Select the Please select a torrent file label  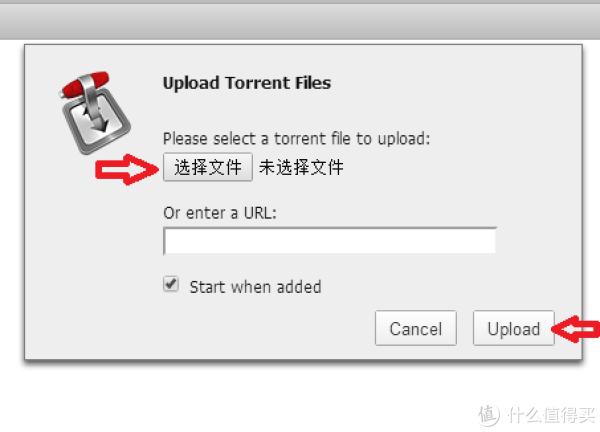point(297,139)
